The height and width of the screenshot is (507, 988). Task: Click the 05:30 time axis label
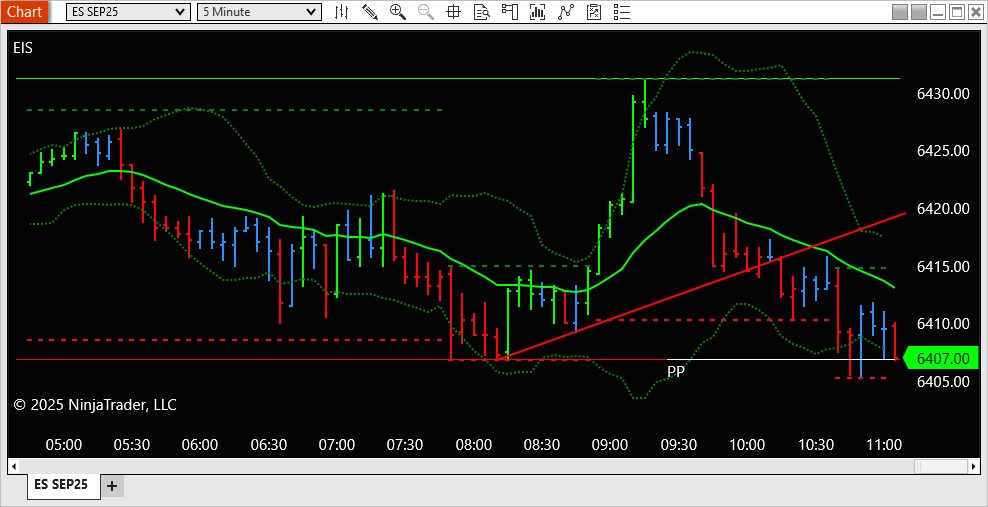[131, 445]
